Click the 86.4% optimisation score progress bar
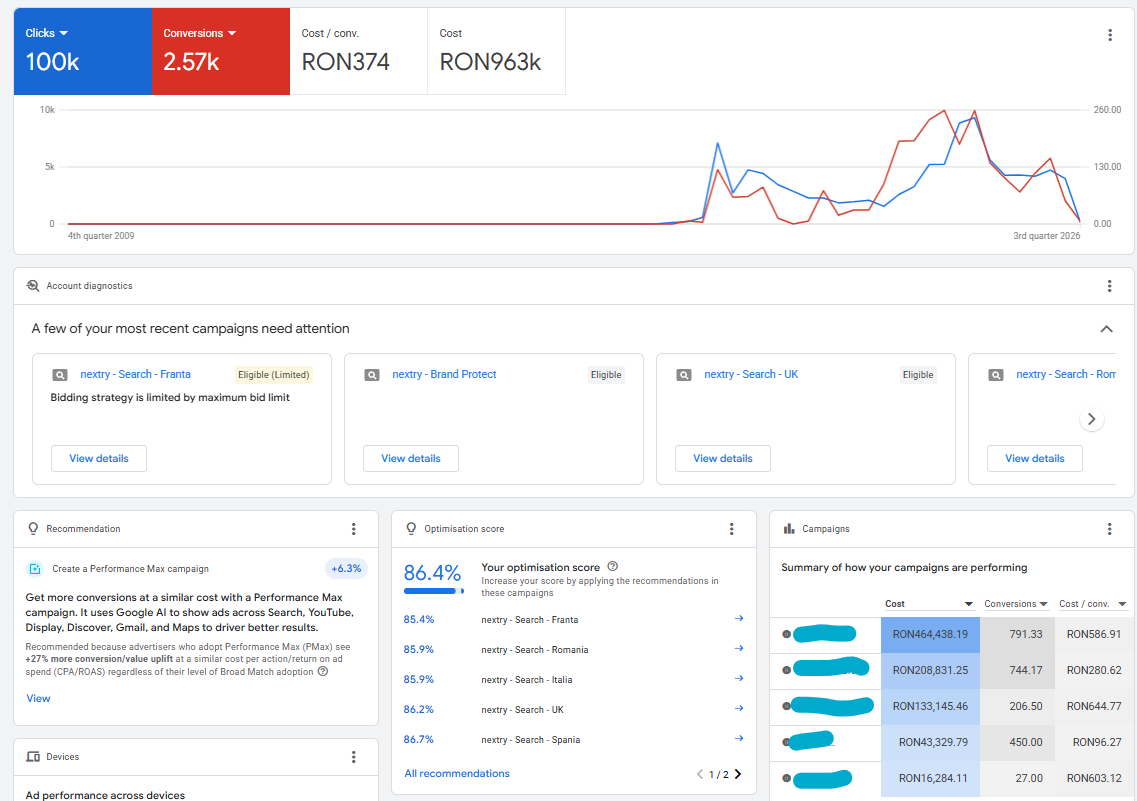The width and height of the screenshot is (1137, 801). [434, 591]
